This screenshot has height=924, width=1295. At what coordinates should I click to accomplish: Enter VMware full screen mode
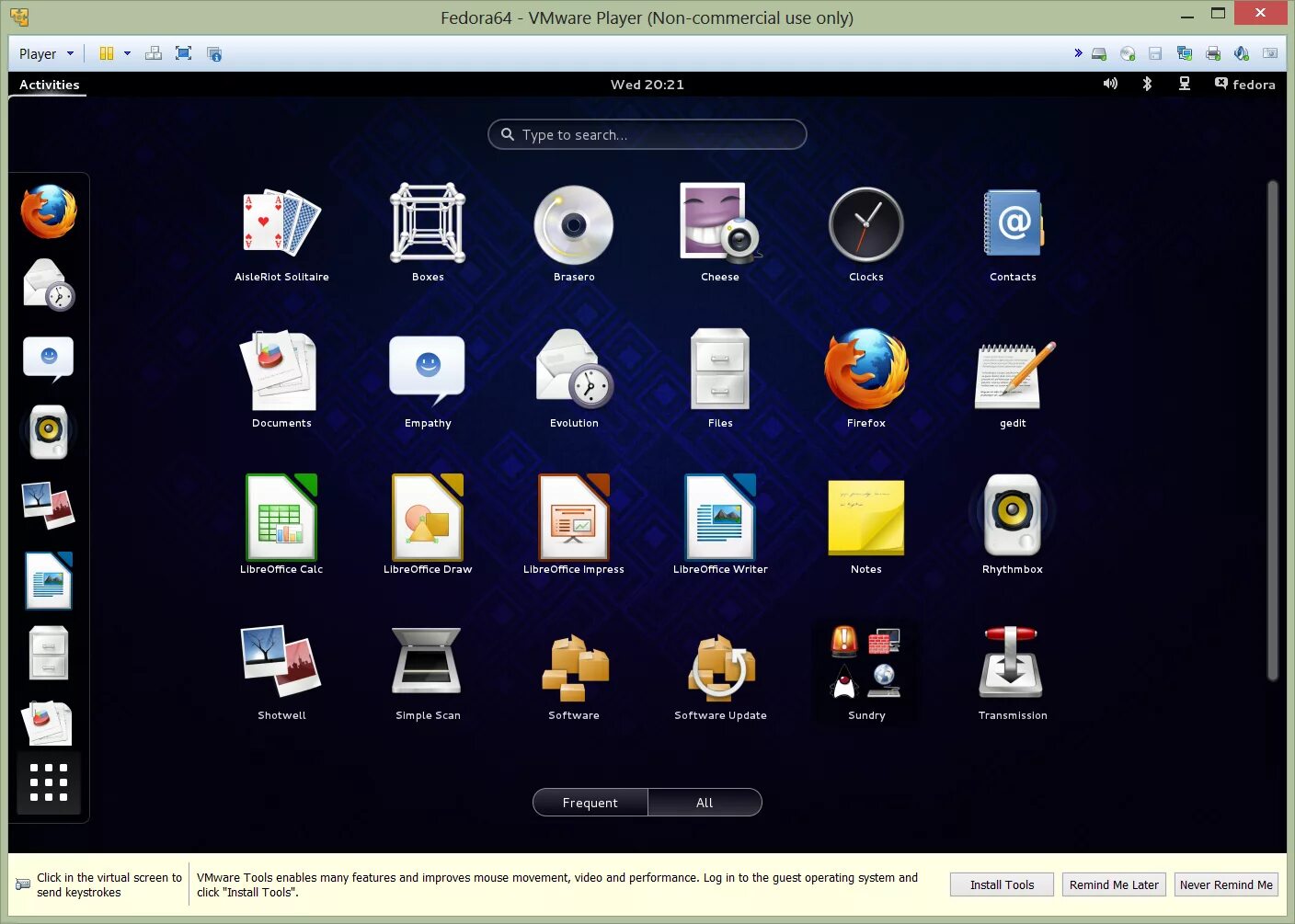(183, 53)
